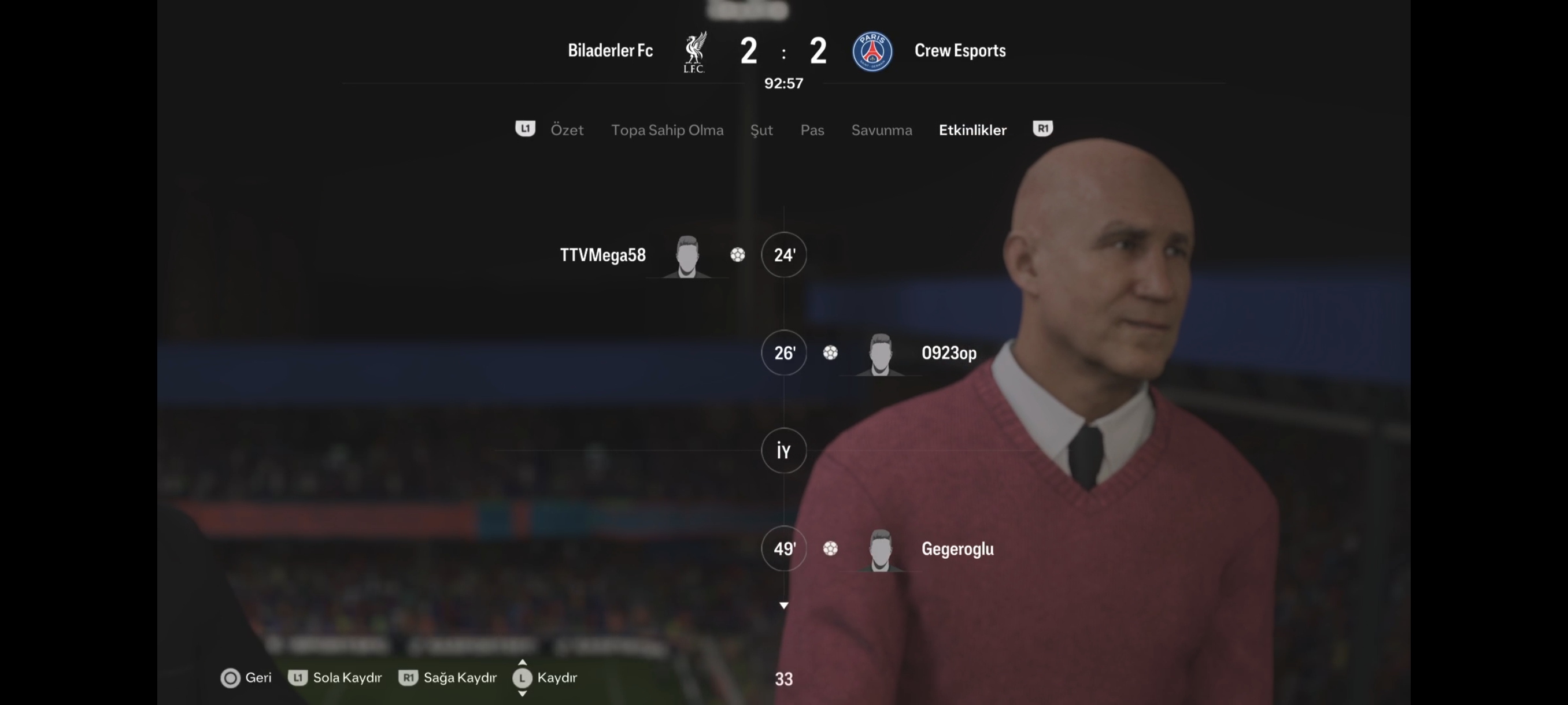Click the Paris Saint-Germain club crest

[872, 51]
